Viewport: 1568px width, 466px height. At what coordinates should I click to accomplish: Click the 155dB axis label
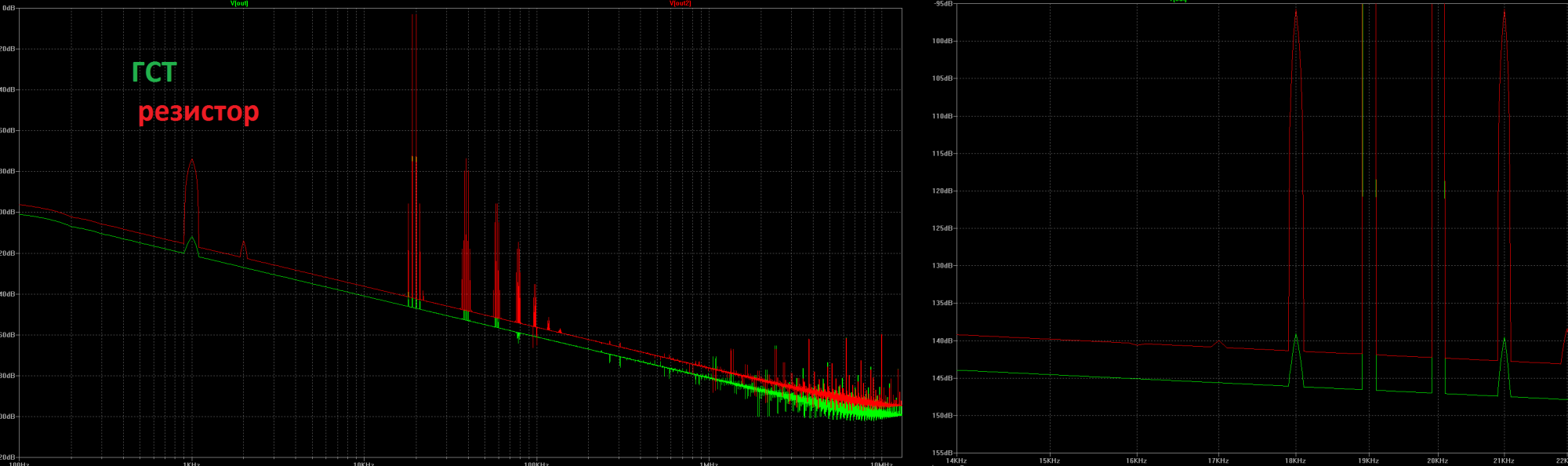(943, 453)
